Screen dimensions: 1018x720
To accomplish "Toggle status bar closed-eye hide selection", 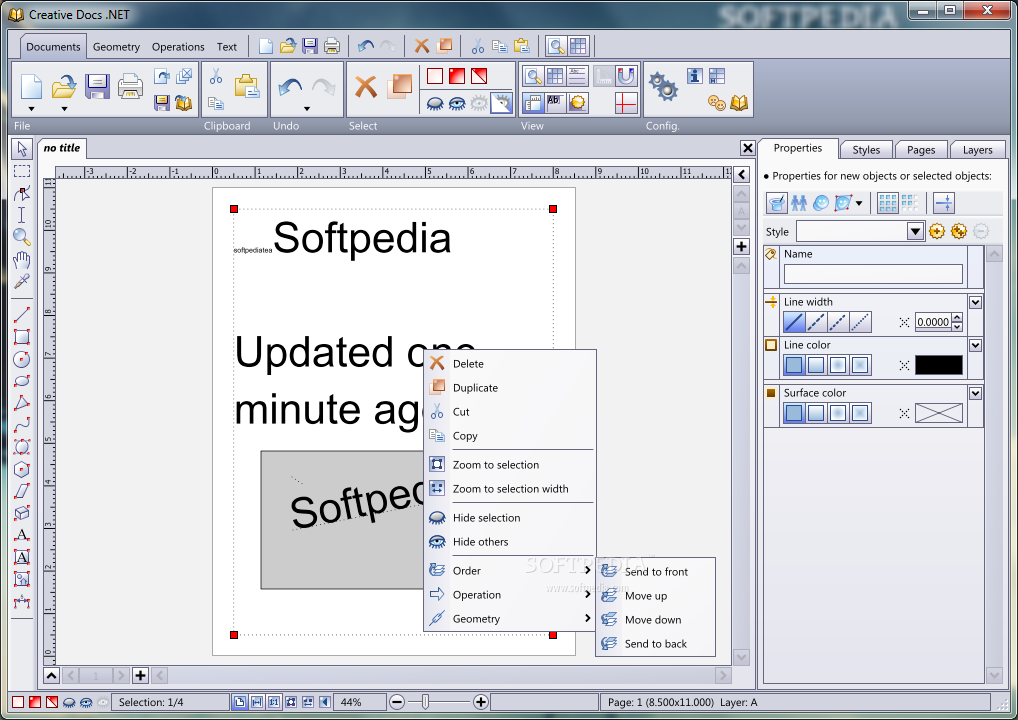I will [69, 702].
